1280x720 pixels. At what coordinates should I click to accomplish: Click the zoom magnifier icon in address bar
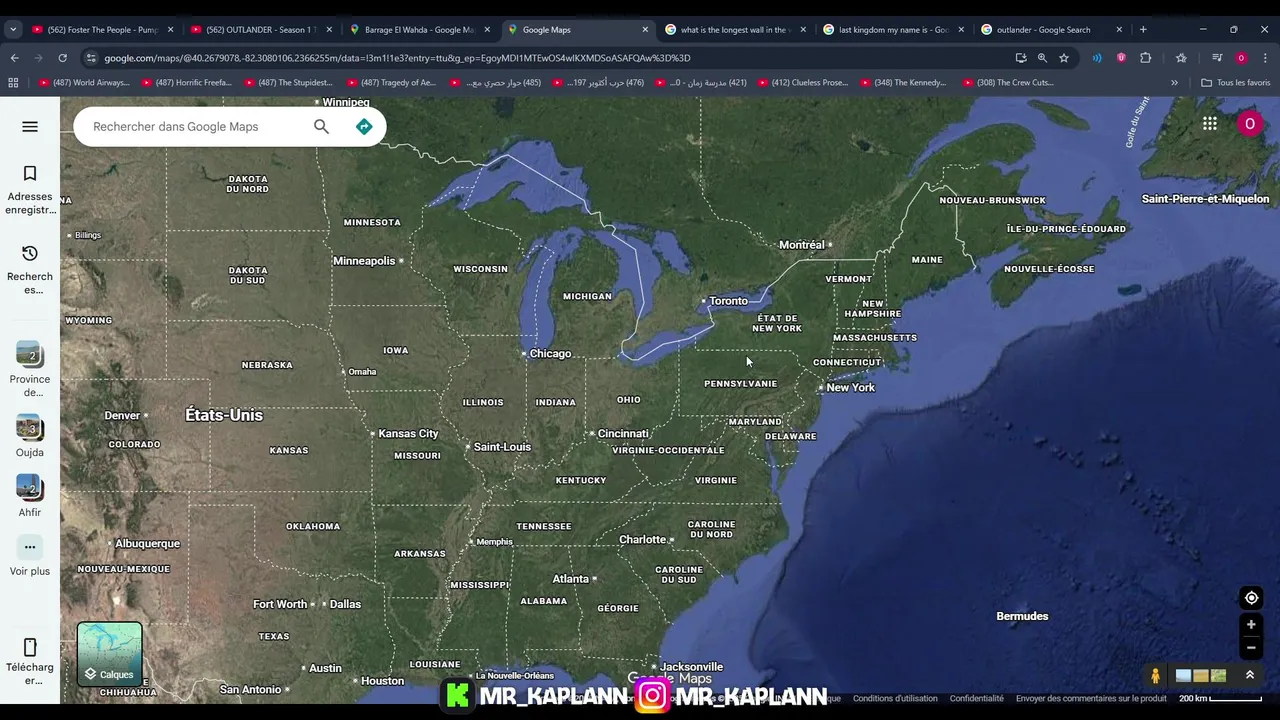(x=1042, y=58)
